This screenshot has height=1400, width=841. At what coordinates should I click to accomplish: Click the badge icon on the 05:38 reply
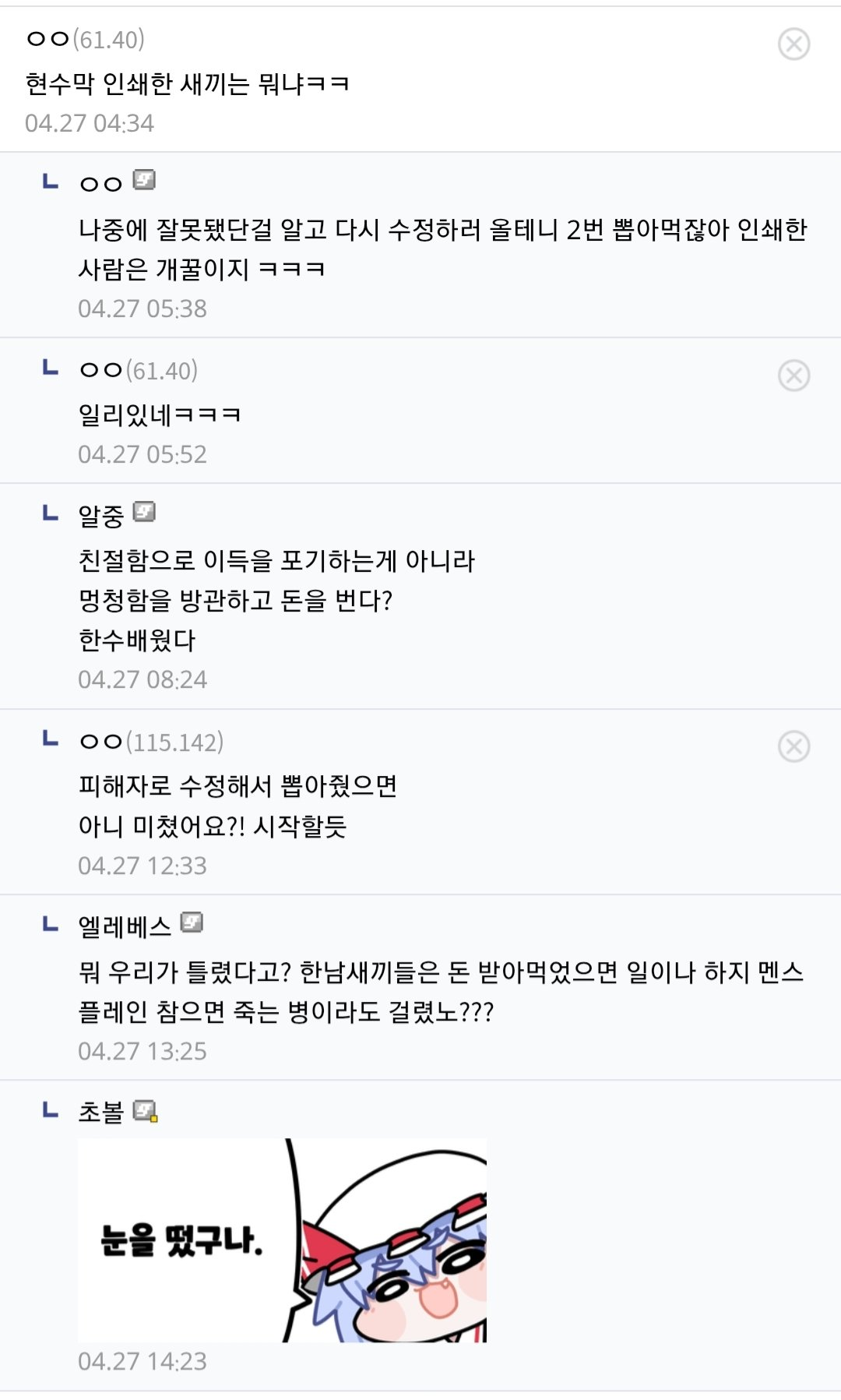tap(144, 181)
